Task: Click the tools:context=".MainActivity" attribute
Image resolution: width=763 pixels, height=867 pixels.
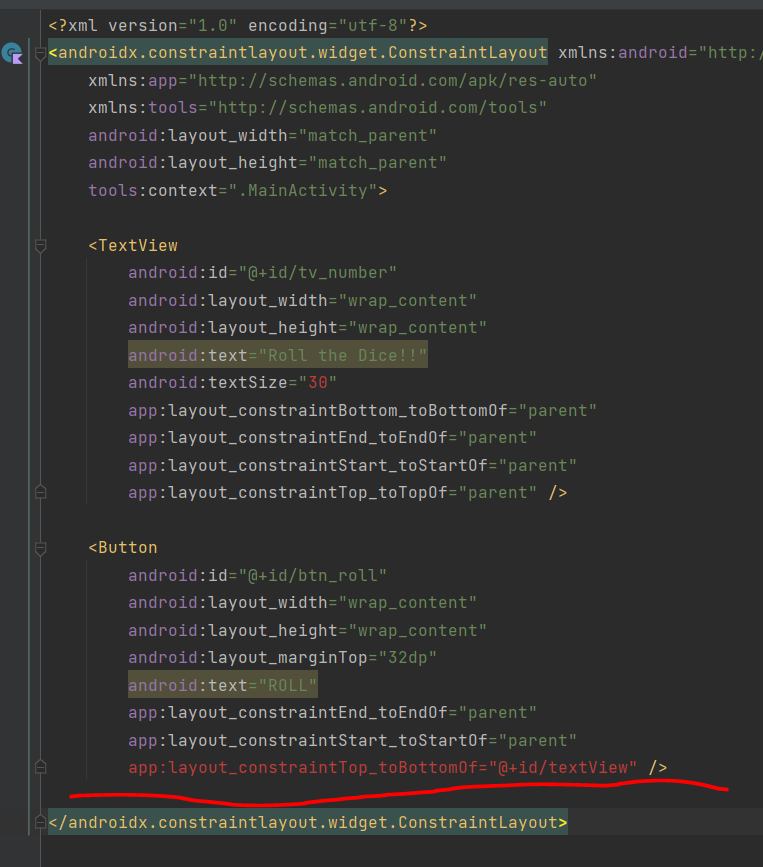Action: pyautogui.click(x=233, y=191)
